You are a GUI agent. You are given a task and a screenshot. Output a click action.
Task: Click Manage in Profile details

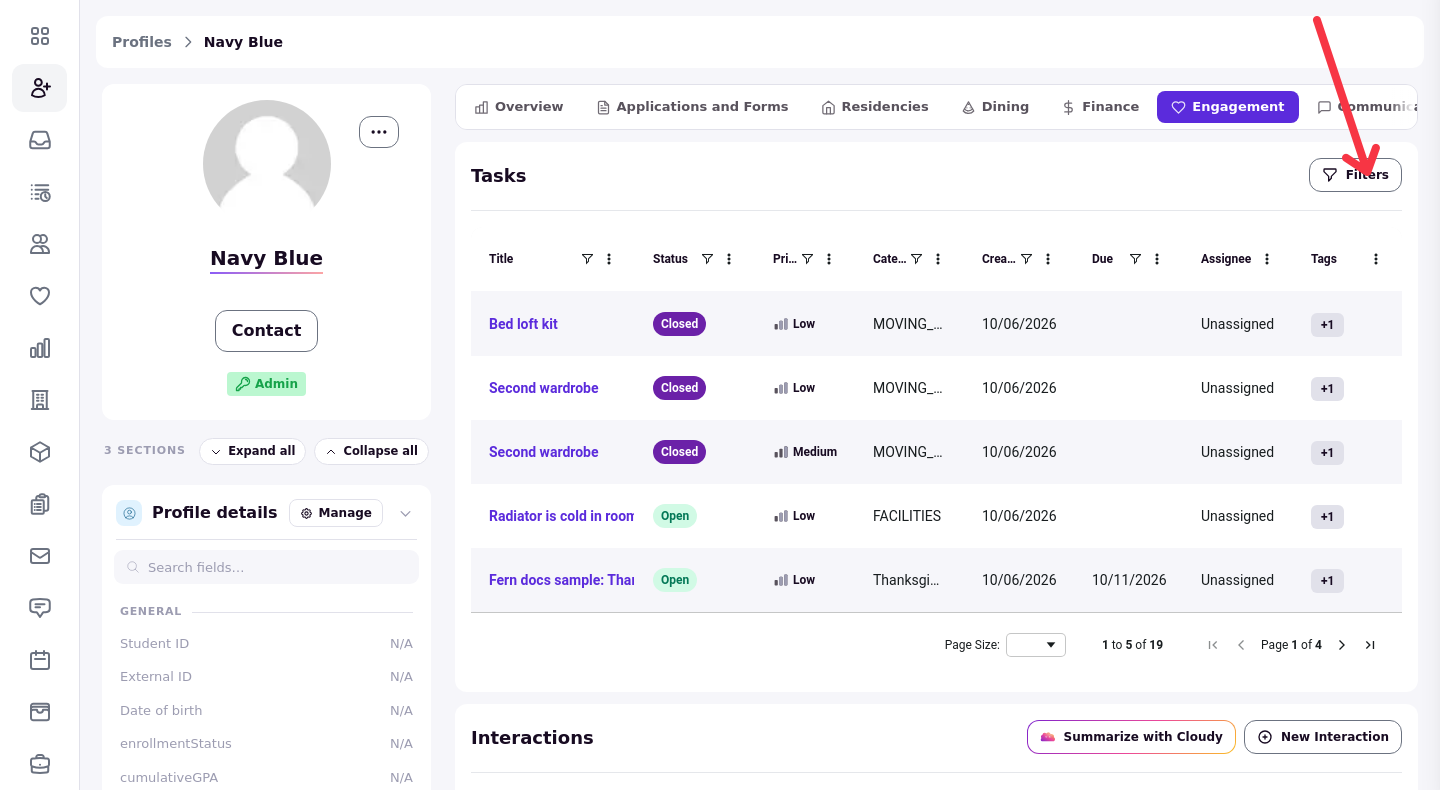point(336,513)
